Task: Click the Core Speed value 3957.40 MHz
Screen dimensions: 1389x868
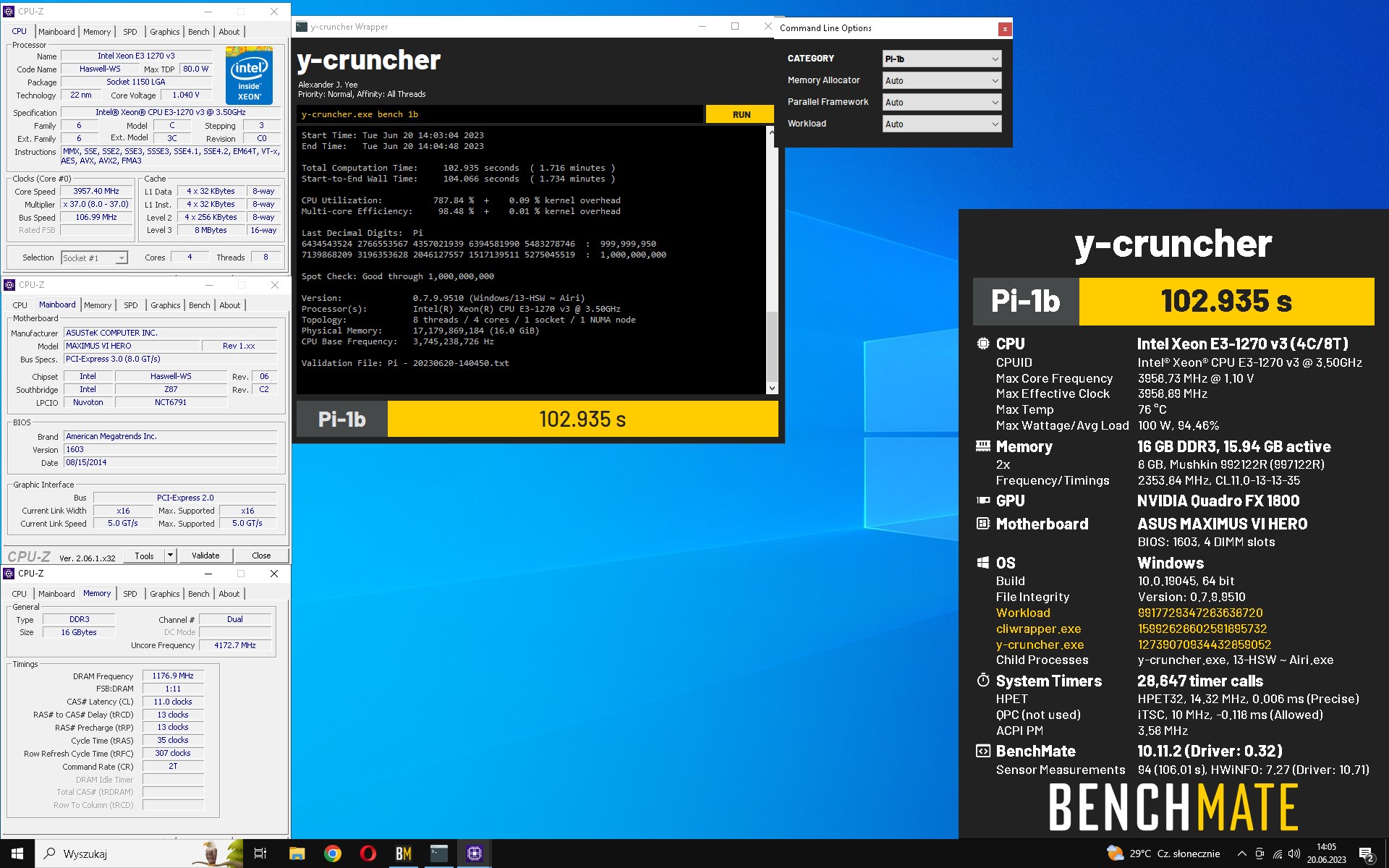Action: (x=96, y=192)
